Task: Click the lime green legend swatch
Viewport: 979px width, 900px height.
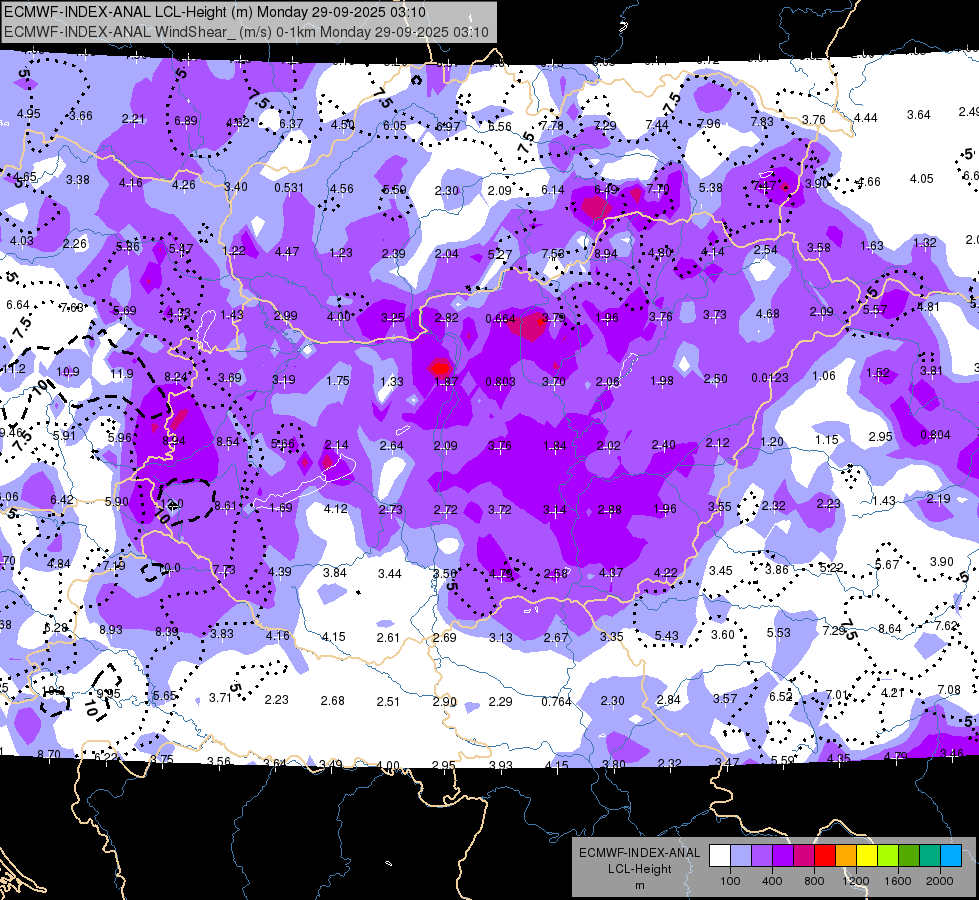Action: [888, 855]
